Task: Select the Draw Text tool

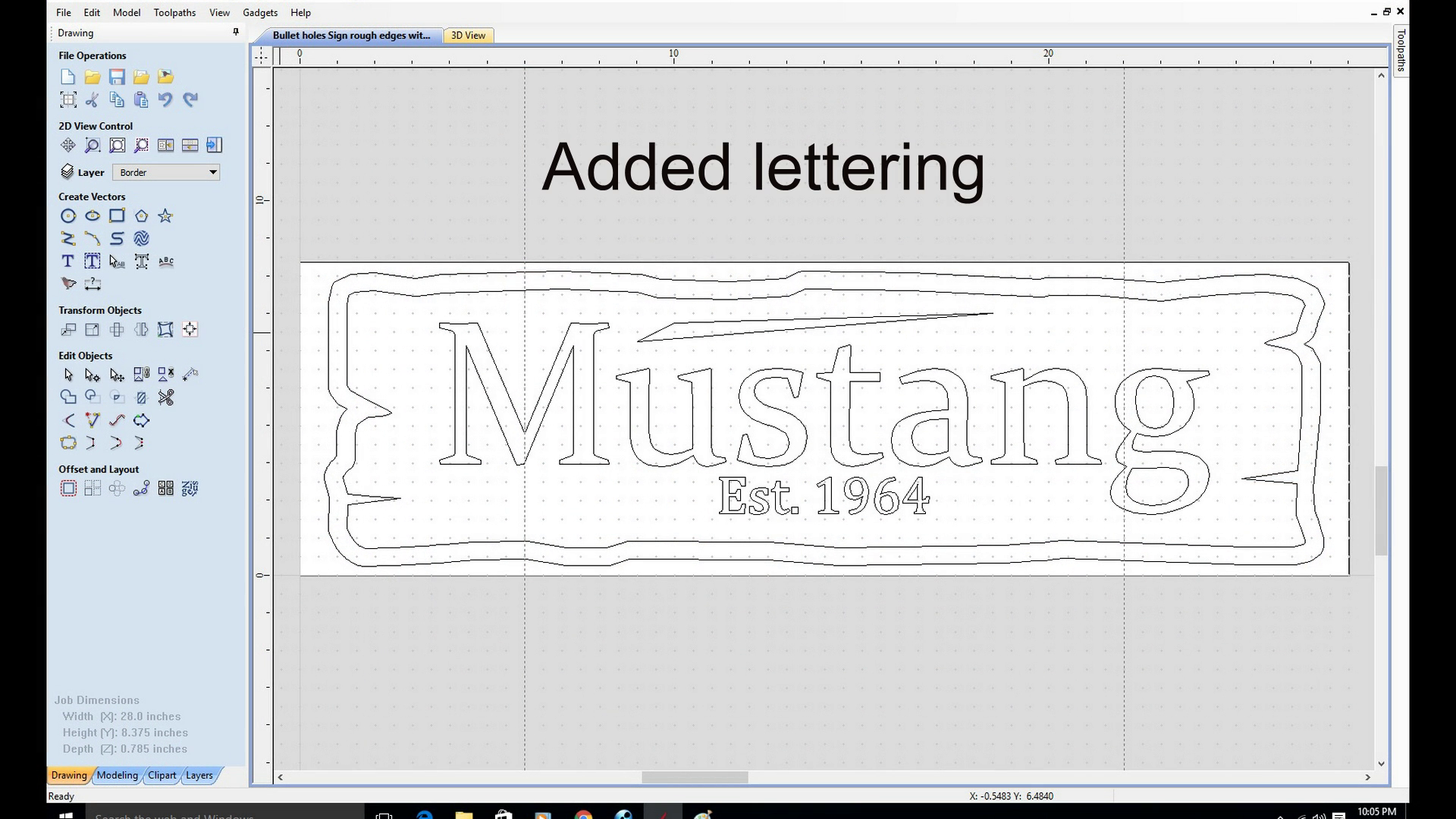Action: pos(68,262)
